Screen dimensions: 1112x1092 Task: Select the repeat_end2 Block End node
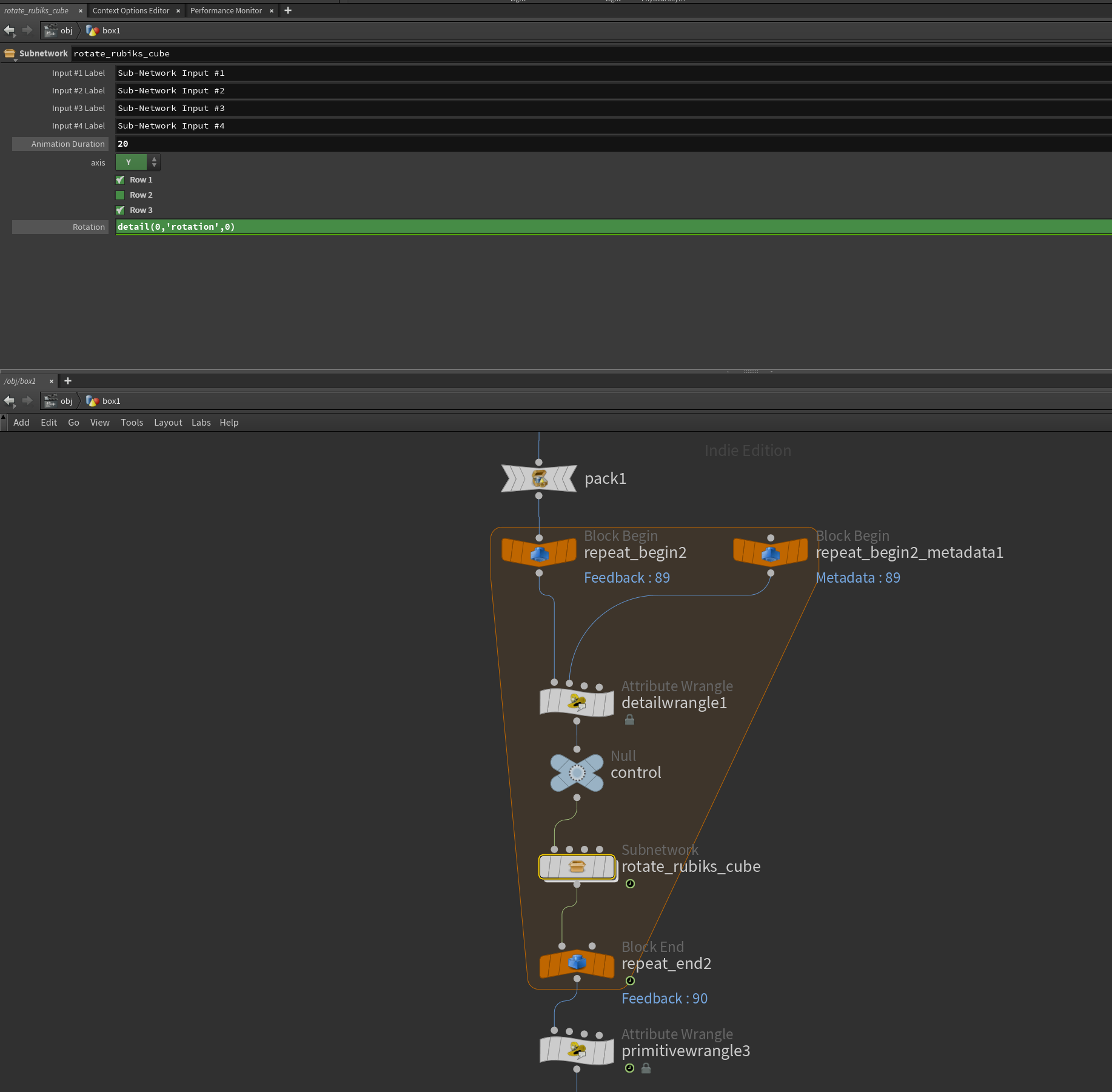point(577,963)
